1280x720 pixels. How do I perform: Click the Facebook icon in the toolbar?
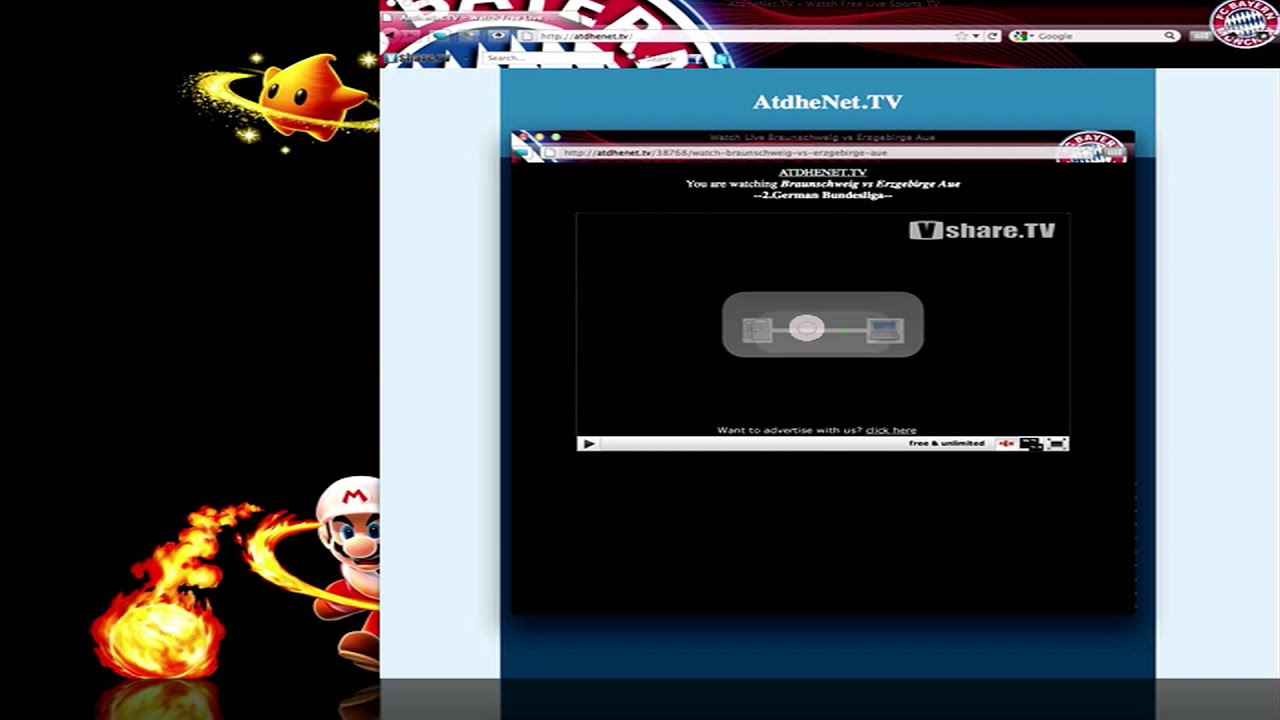pos(696,59)
